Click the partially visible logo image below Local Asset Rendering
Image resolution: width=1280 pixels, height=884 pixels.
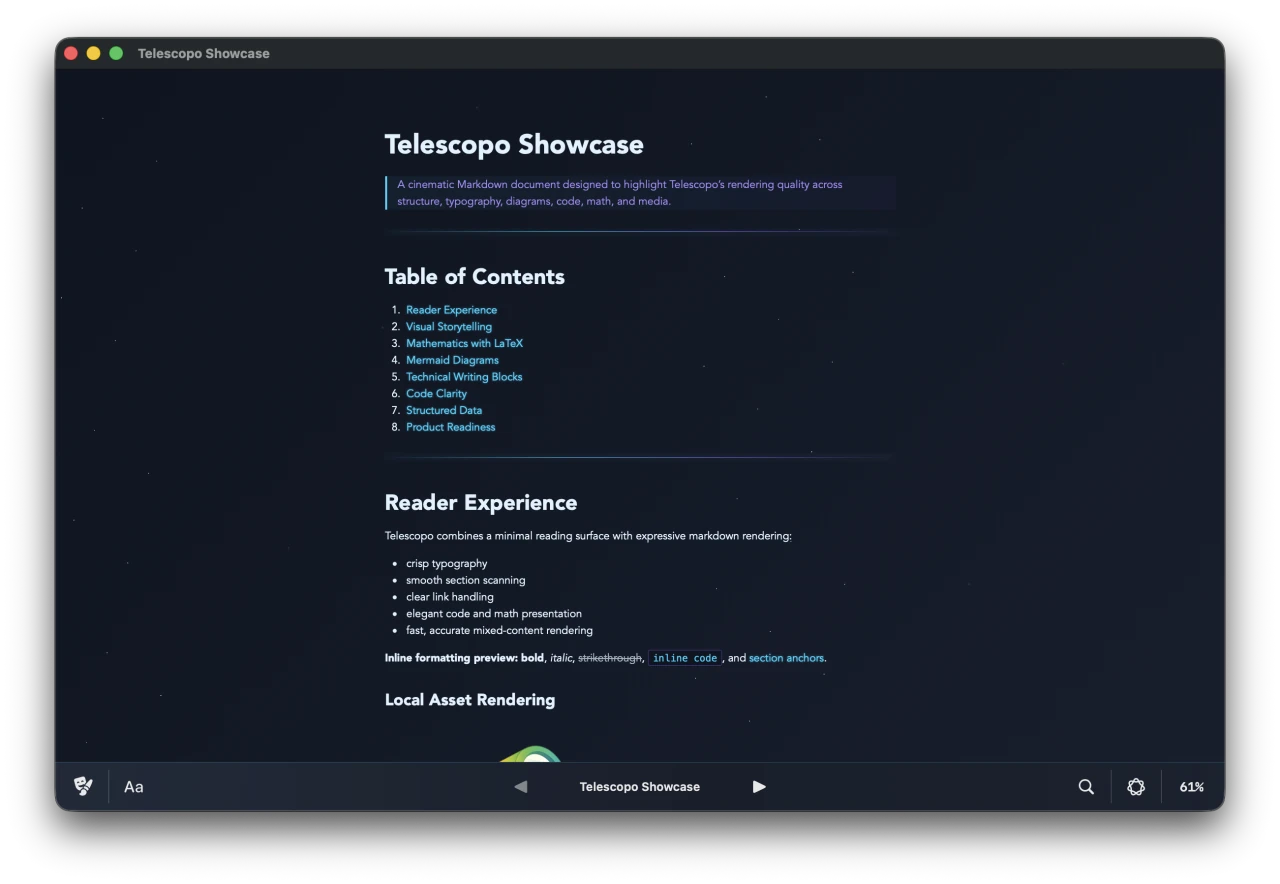pyautogui.click(x=533, y=757)
